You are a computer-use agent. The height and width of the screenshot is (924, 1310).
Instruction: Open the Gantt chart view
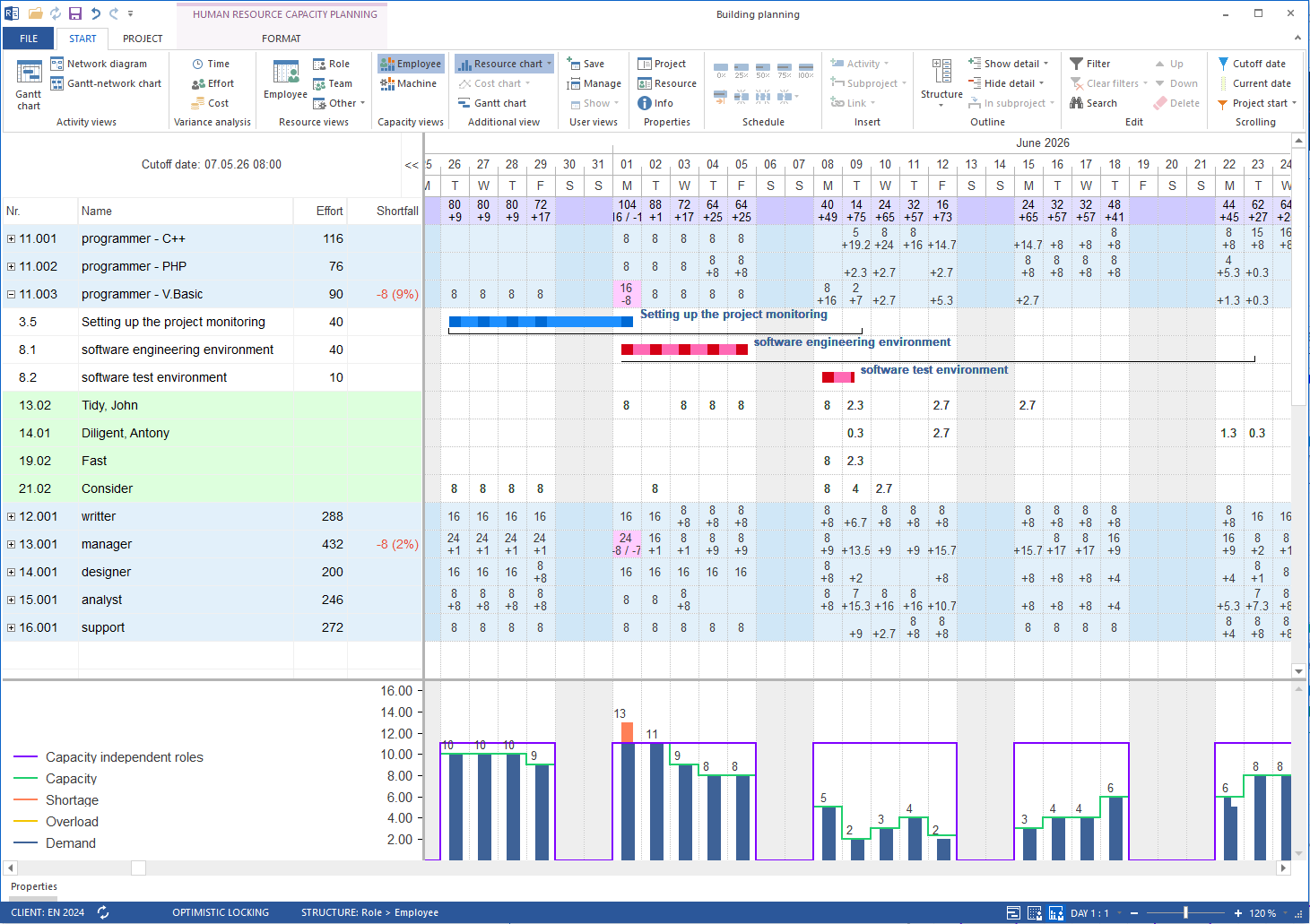coord(29,85)
